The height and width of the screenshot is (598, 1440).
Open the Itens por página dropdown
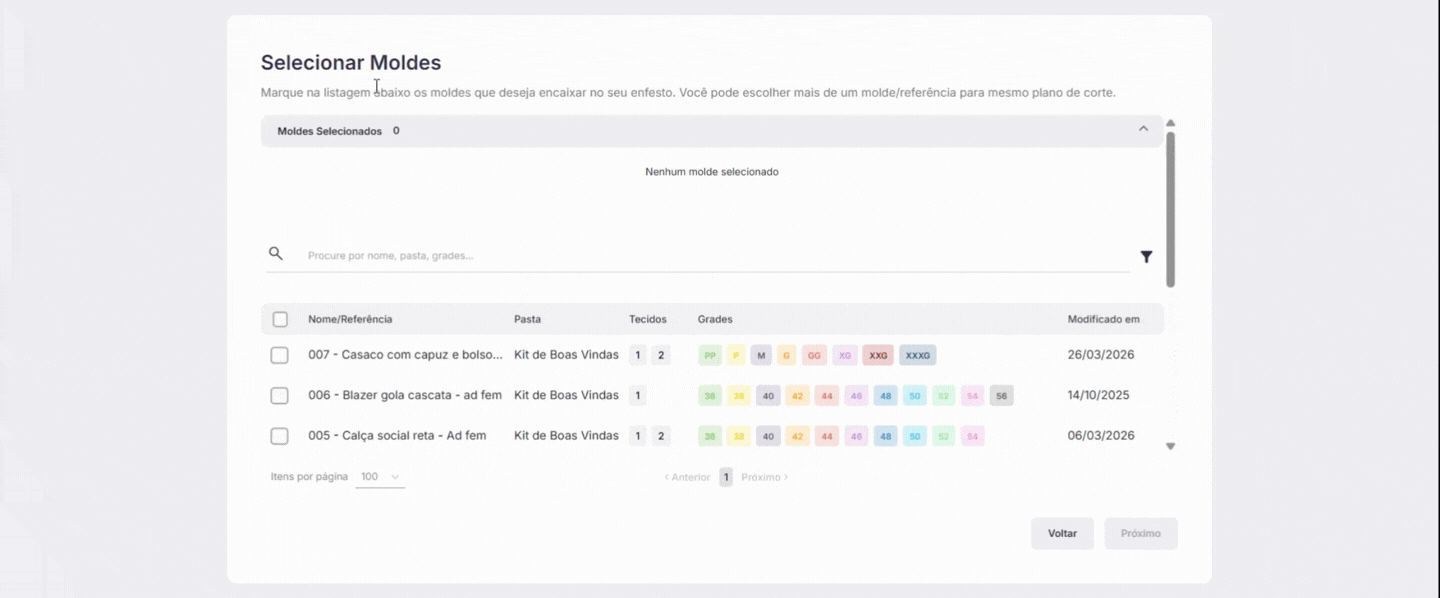coord(380,477)
